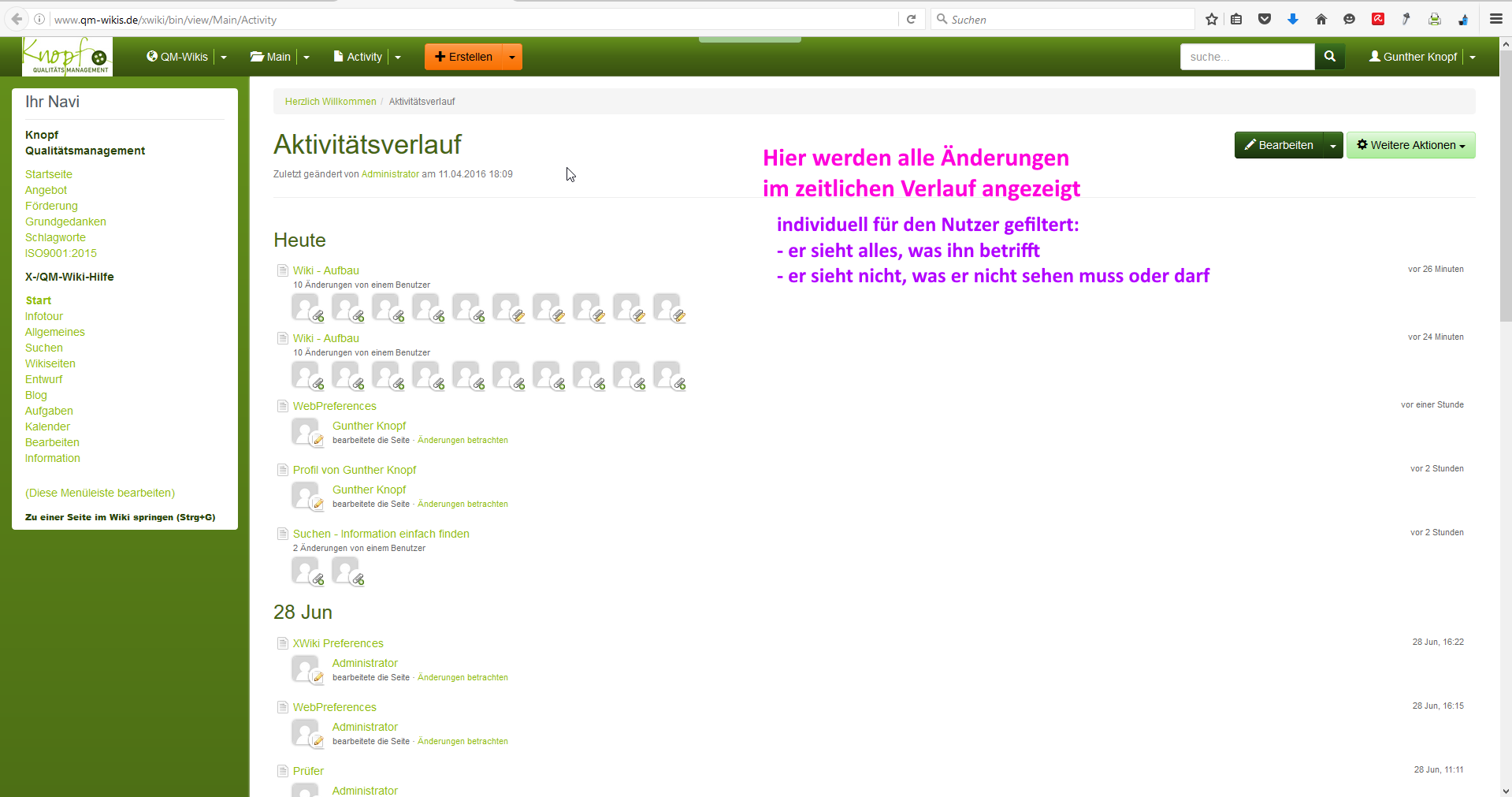Select the Activity item in navbar
Screen dimensions: 1512x797
[x=358, y=57]
